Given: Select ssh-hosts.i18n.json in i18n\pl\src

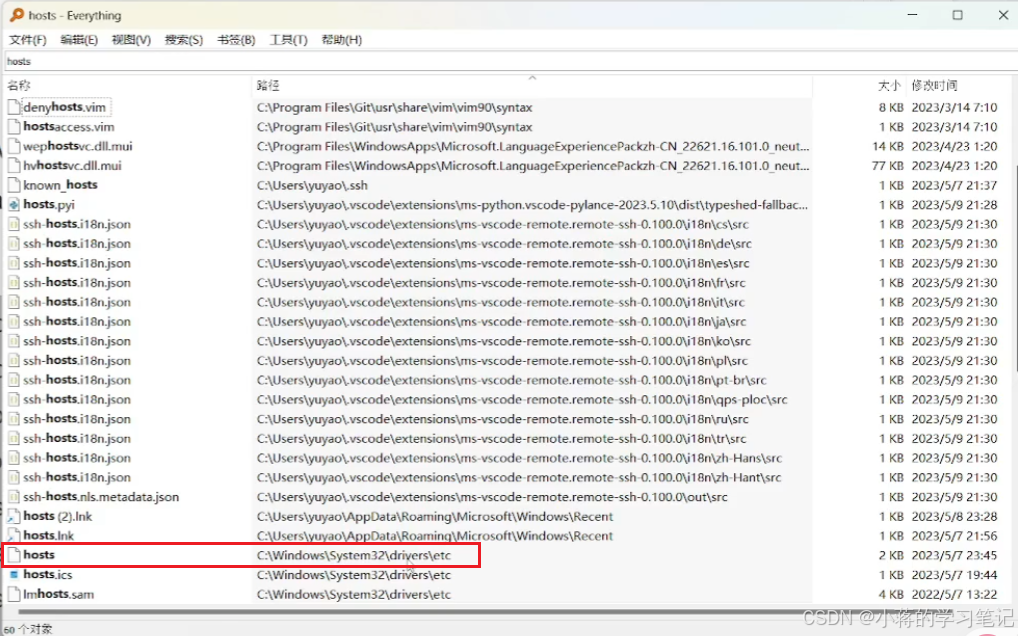Looking at the screenshot, I should click(77, 360).
